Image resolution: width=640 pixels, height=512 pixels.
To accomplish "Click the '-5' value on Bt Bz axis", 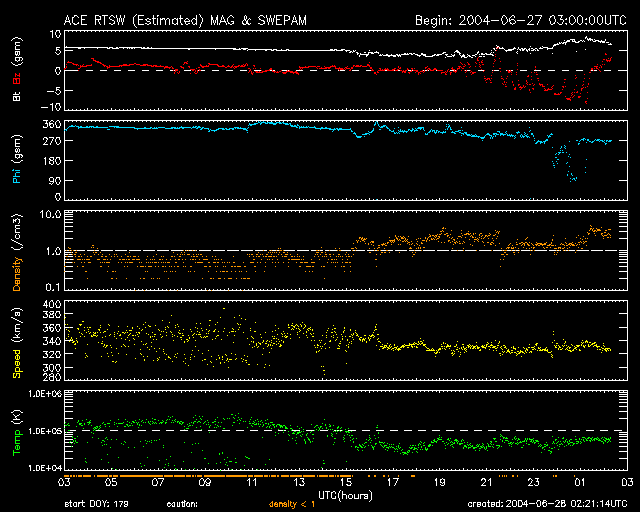I will coord(53,90).
